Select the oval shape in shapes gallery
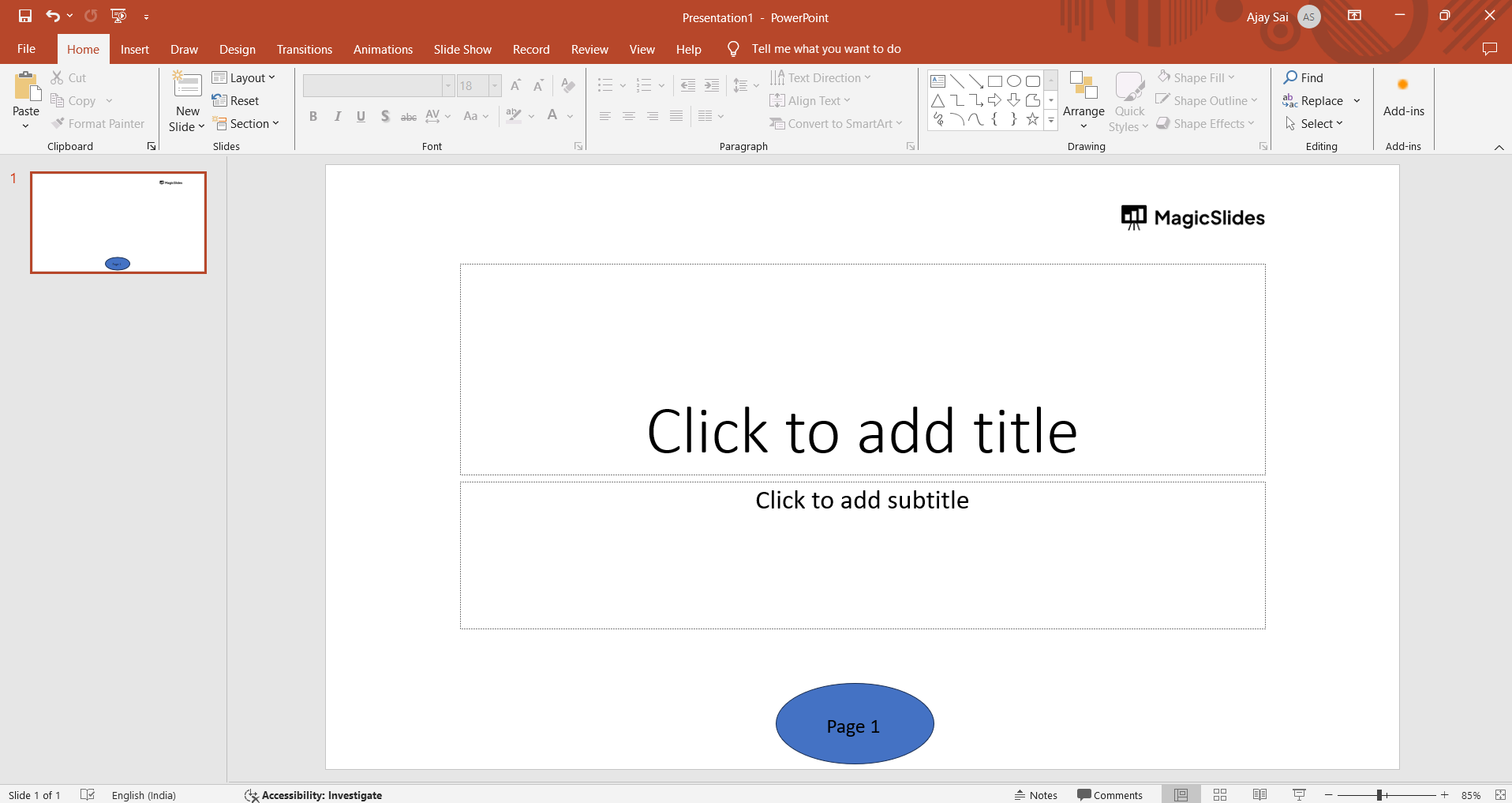The image size is (1512, 803). click(1014, 81)
